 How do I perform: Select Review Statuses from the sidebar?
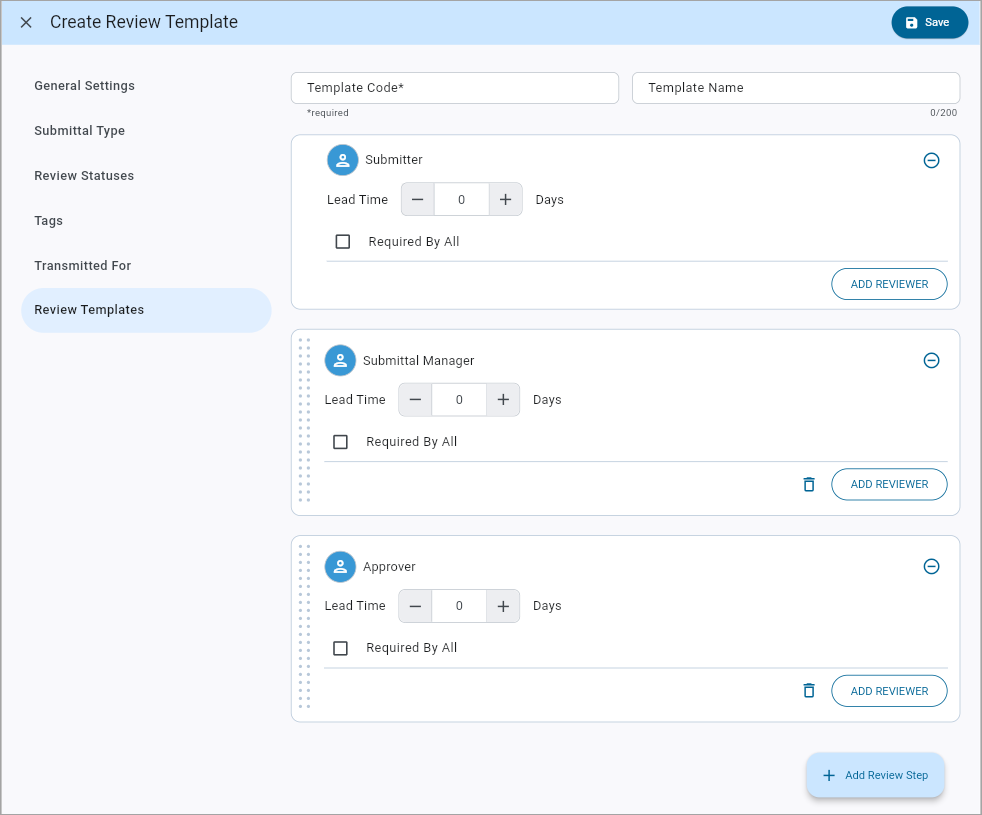(83, 176)
